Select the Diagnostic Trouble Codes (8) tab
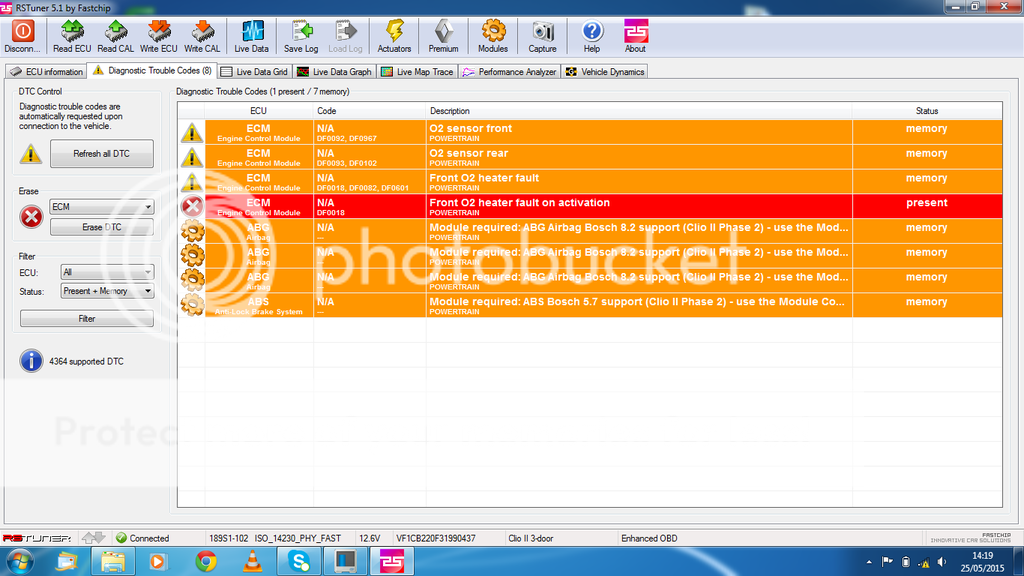This screenshot has width=1024, height=576. coord(152,71)
